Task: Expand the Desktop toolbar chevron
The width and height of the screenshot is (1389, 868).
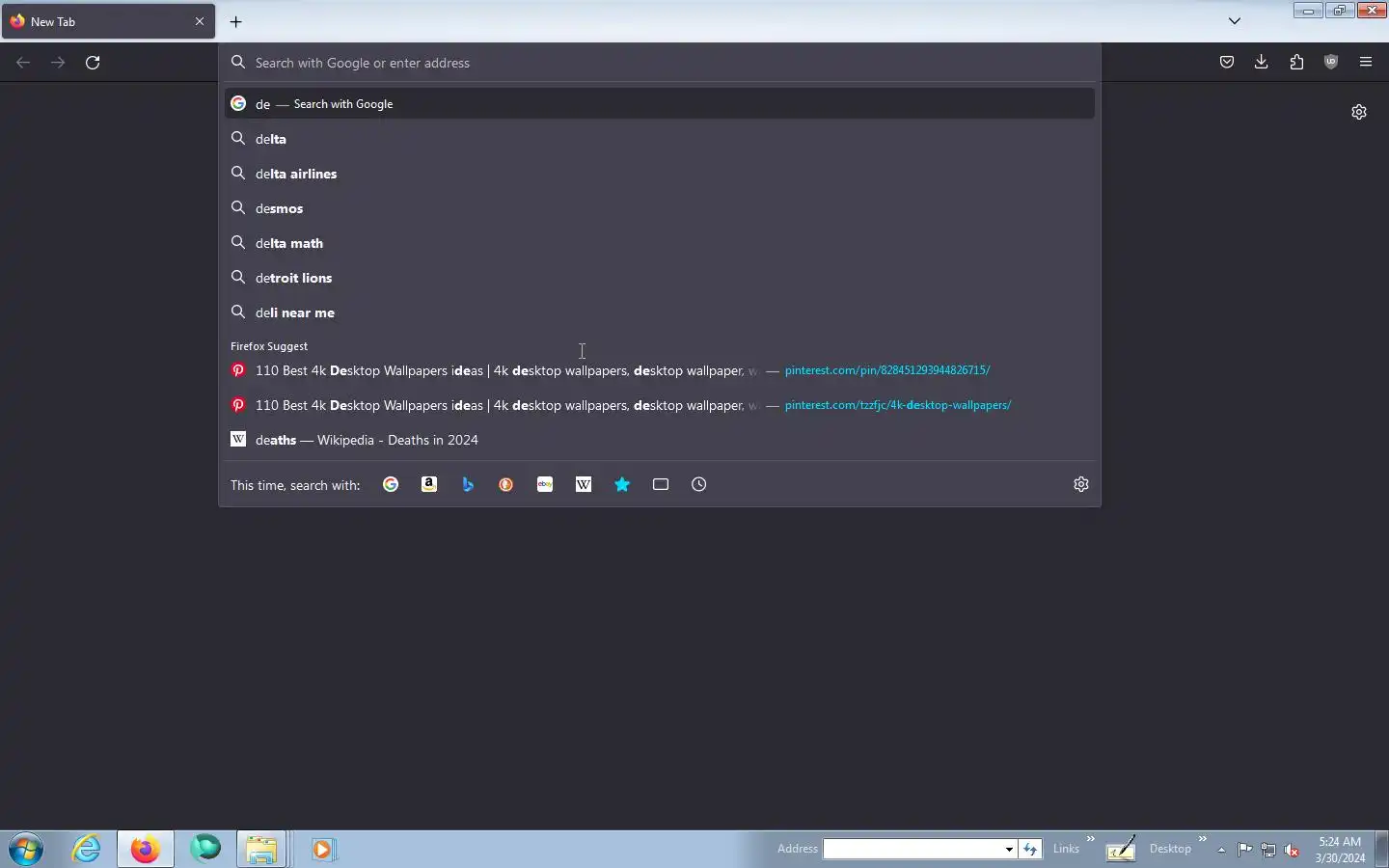Action: pyautogui.click(x=1203, y=839)
